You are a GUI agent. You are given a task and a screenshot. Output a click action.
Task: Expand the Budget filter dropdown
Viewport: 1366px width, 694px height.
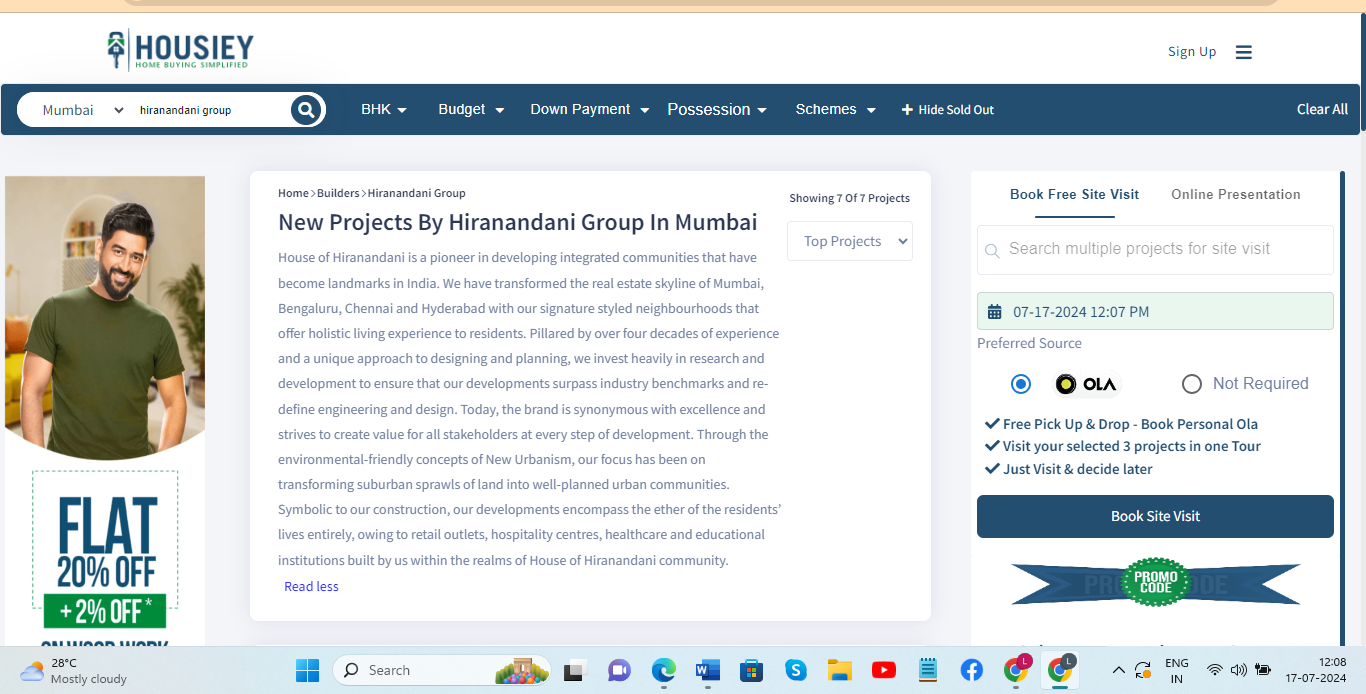(471, 110)
